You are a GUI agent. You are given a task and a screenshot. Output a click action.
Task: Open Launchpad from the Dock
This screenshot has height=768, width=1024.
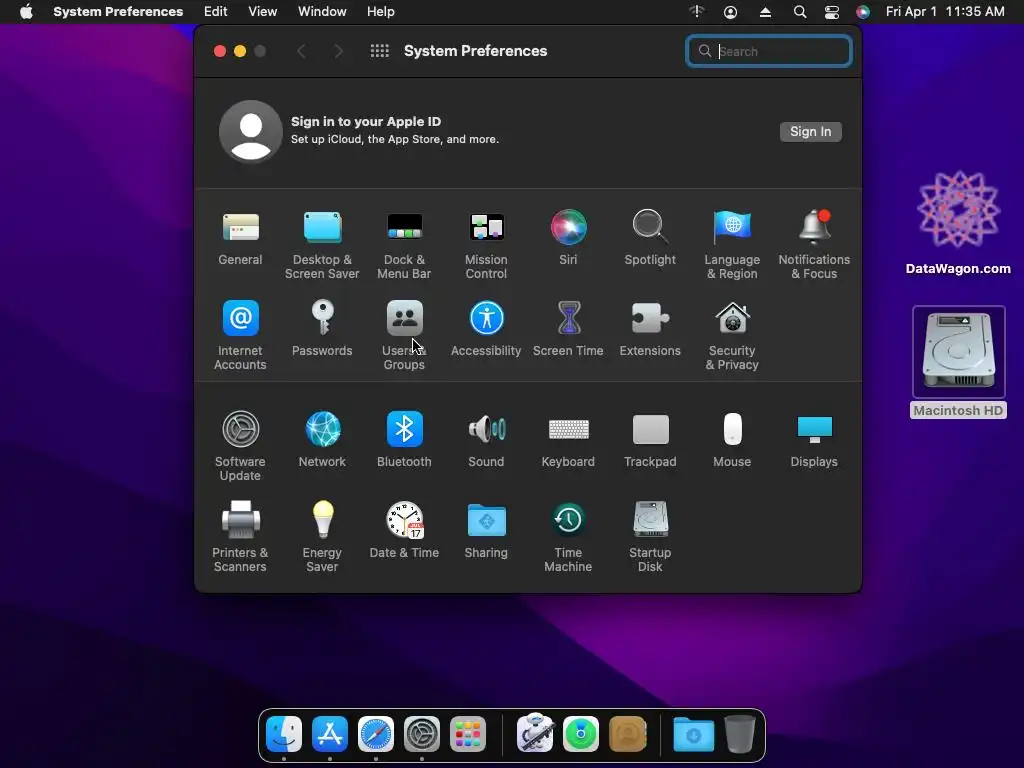pyautogui.click(x=468, y=734)
